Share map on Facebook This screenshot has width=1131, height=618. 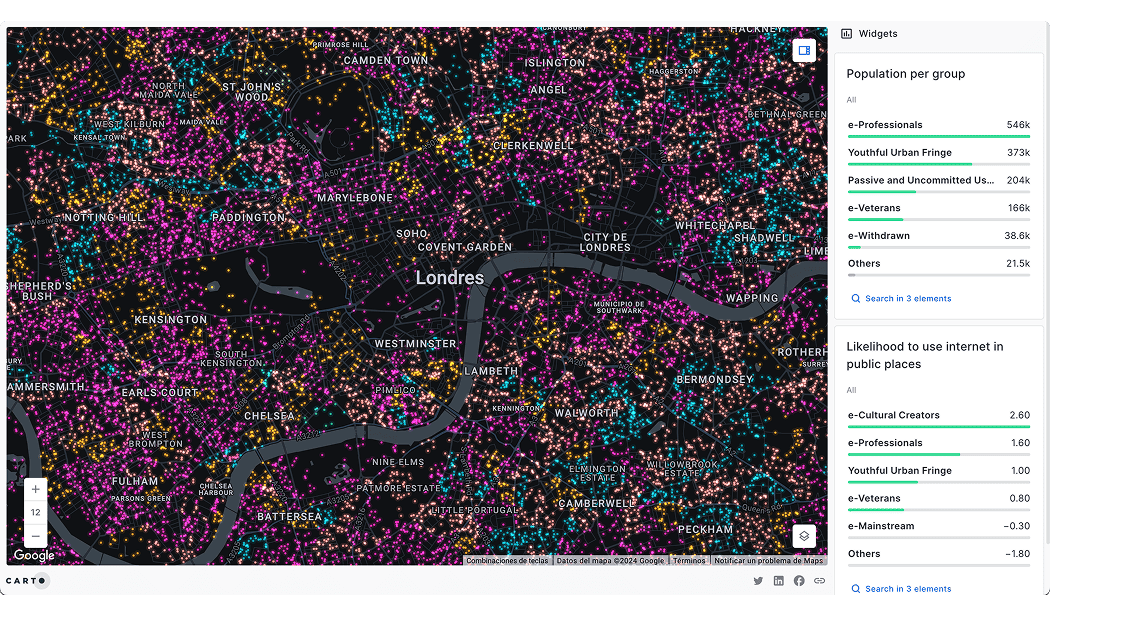click(x=799, y=581)
